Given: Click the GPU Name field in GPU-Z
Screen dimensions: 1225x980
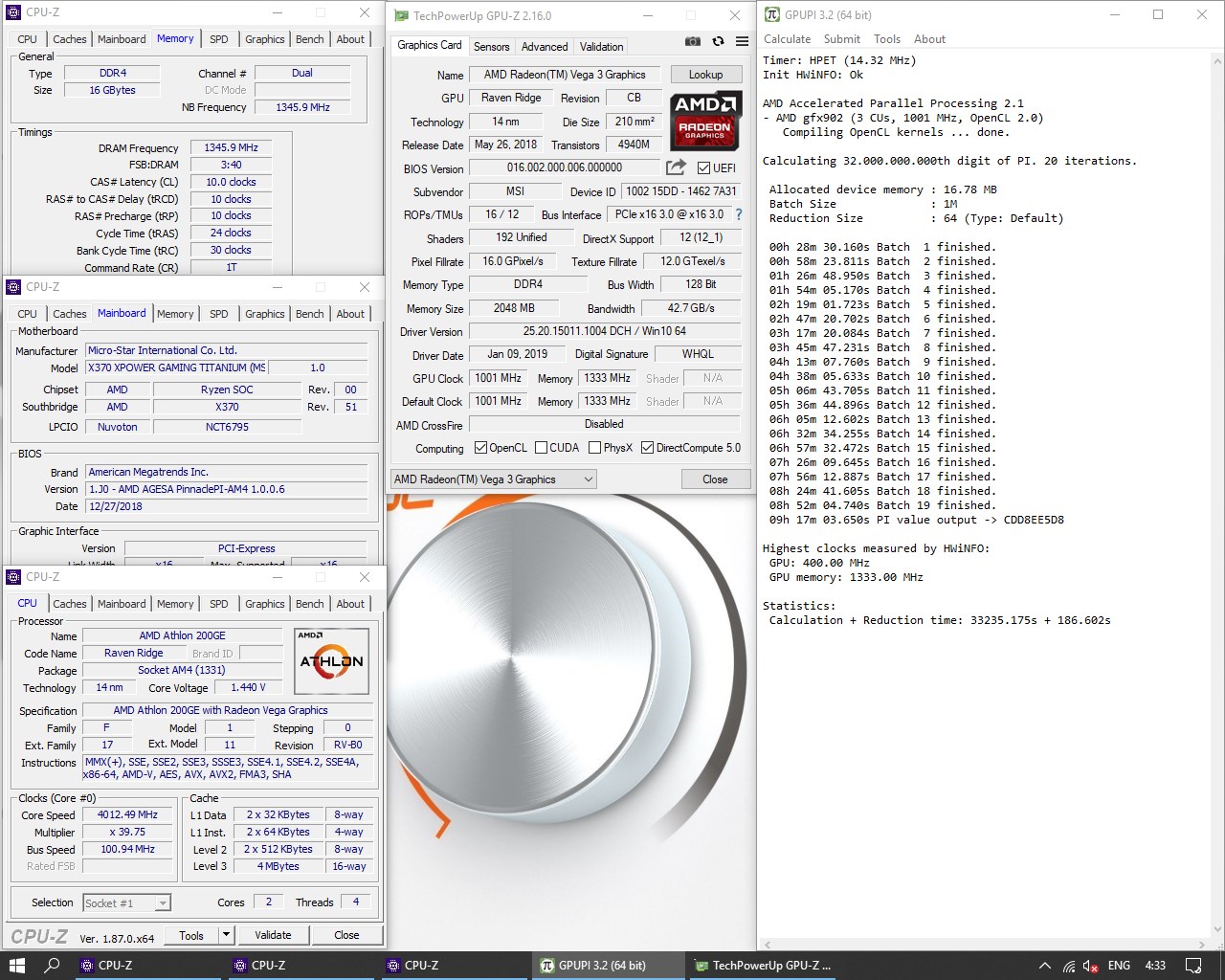Looking at the screenshot, I should click(565, 75).
